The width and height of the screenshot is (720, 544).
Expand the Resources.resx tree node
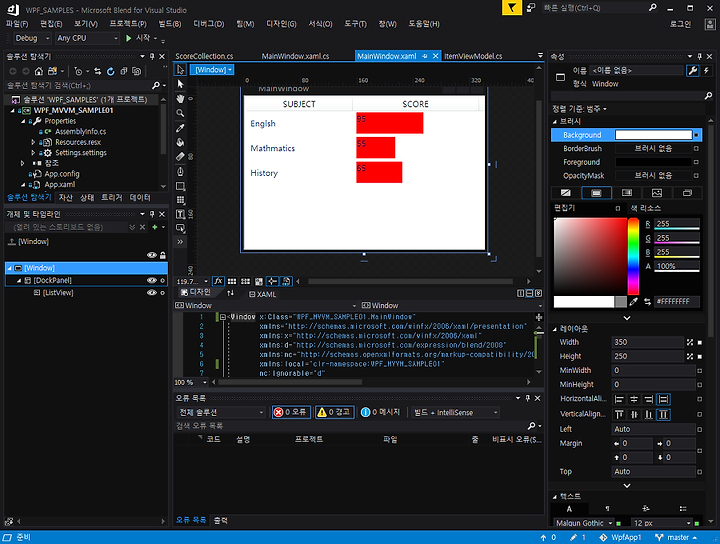(x=33, y=142)
